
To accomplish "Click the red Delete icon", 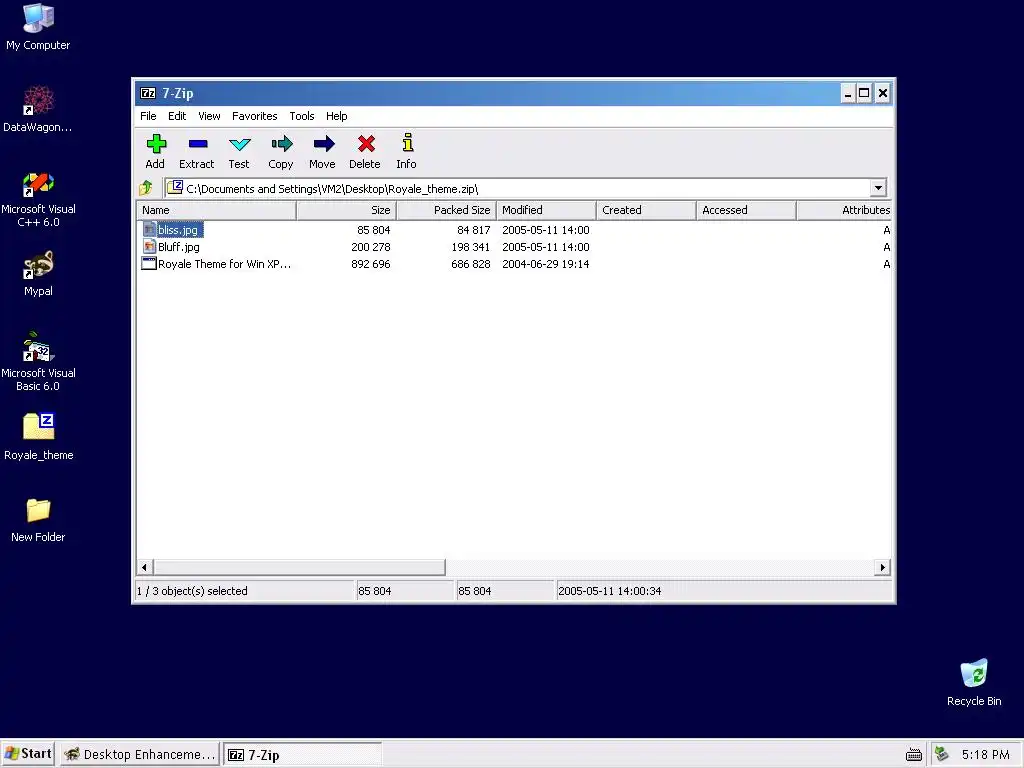I will coord(366,144).
